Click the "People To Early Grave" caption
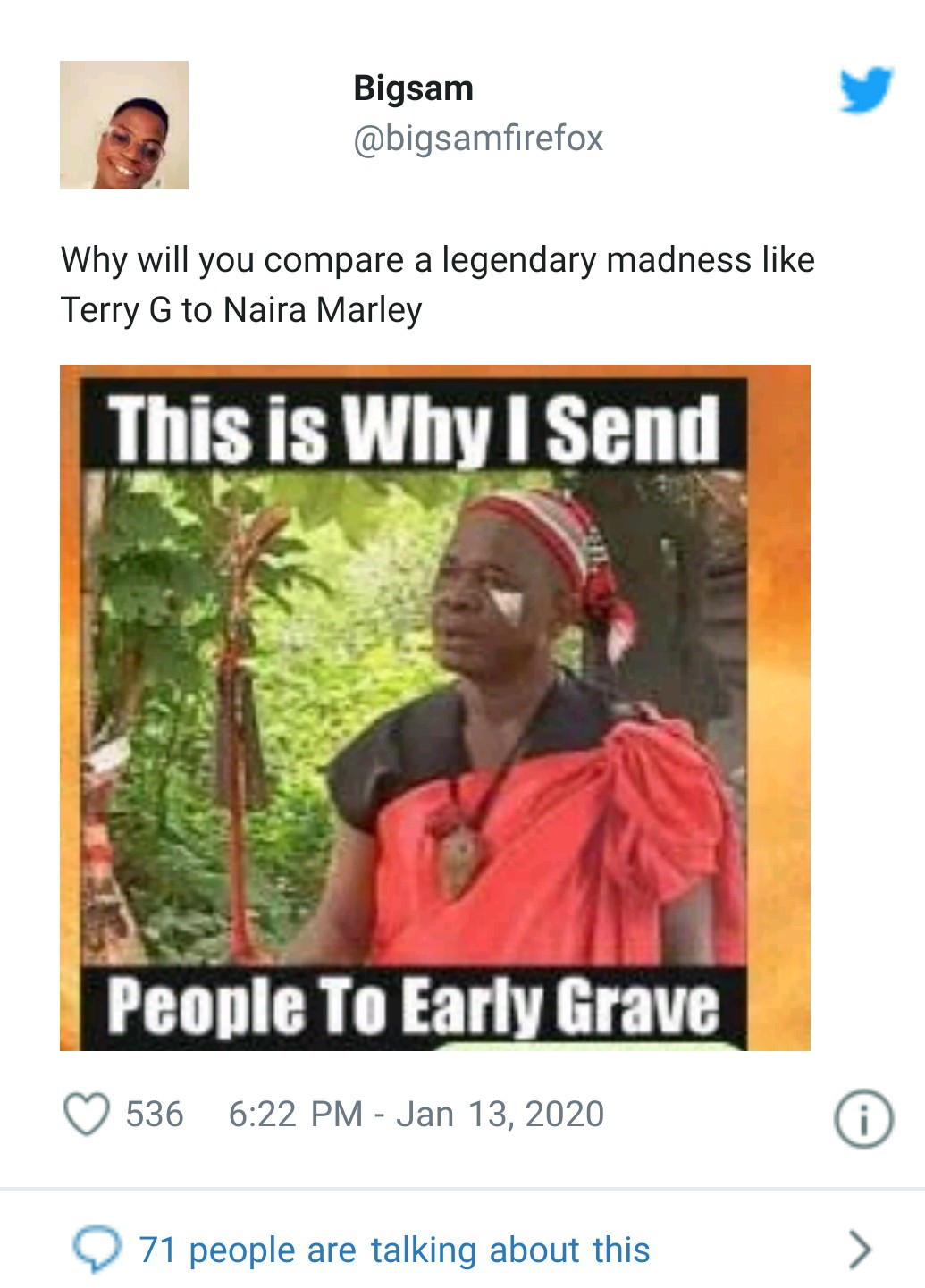The height and width of the screenshot is (1288, 925). click(x=413, y=1006)
